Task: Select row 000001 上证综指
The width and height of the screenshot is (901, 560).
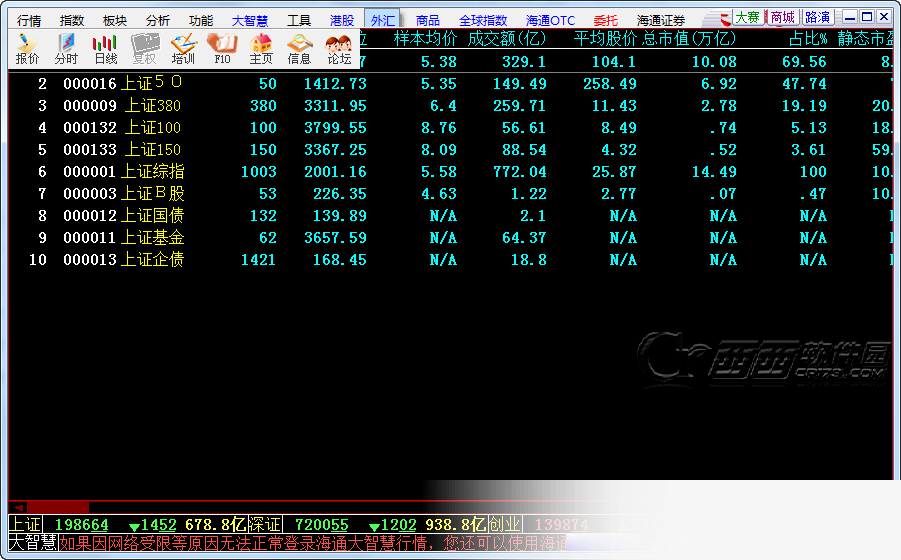Action: point(450,172)
